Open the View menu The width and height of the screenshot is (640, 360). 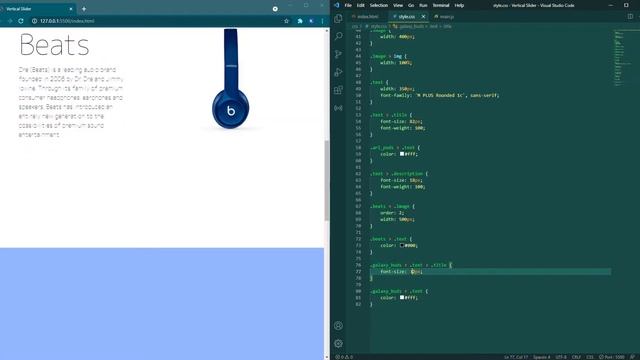[398, 5]
